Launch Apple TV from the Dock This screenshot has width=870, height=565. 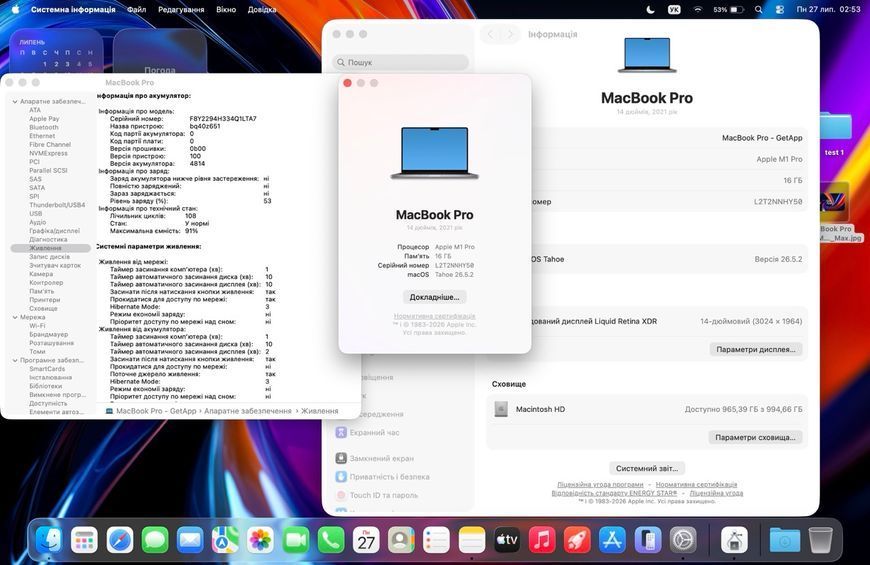point(507,539)
